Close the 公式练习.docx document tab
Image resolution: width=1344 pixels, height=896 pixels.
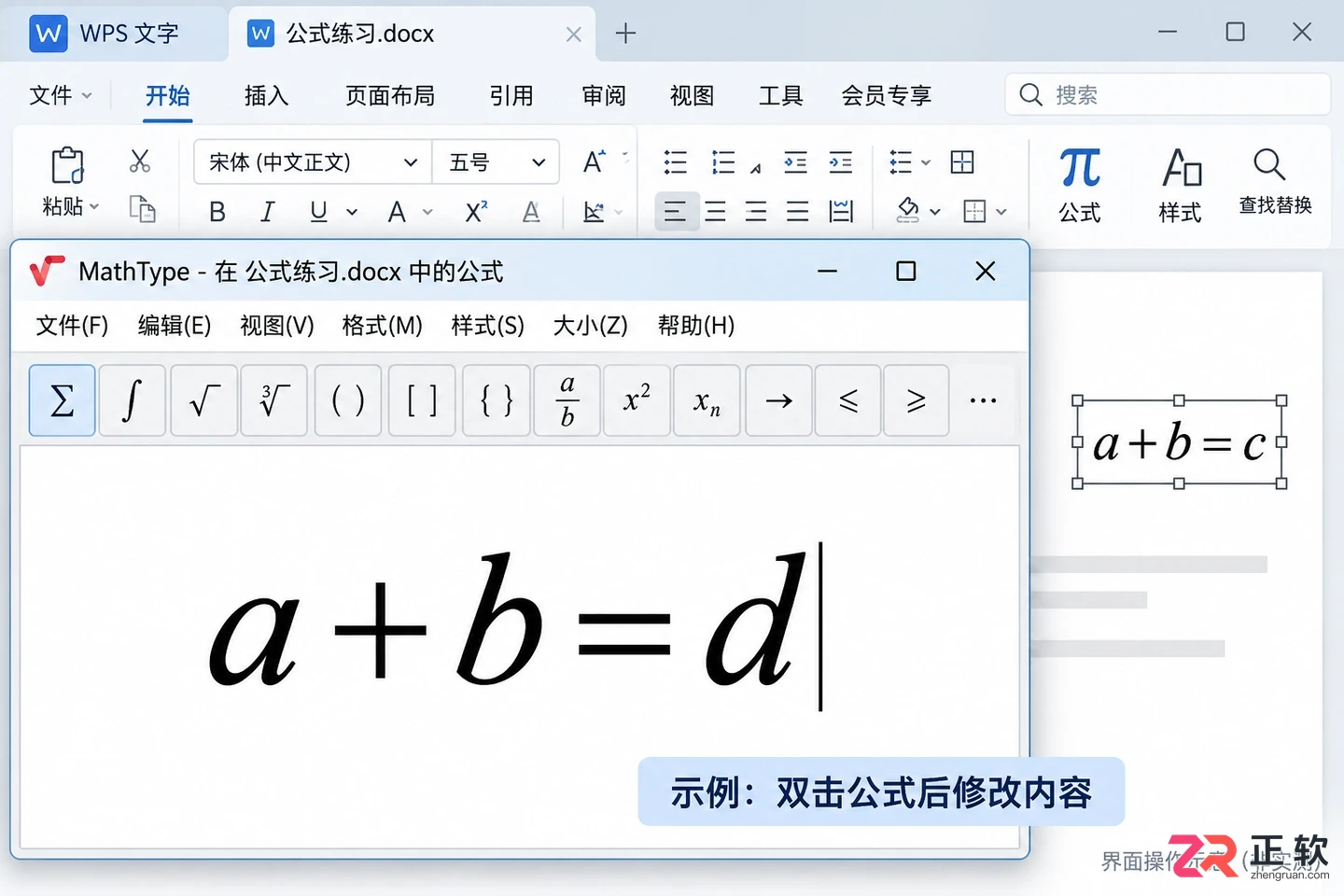coord(573,35)
